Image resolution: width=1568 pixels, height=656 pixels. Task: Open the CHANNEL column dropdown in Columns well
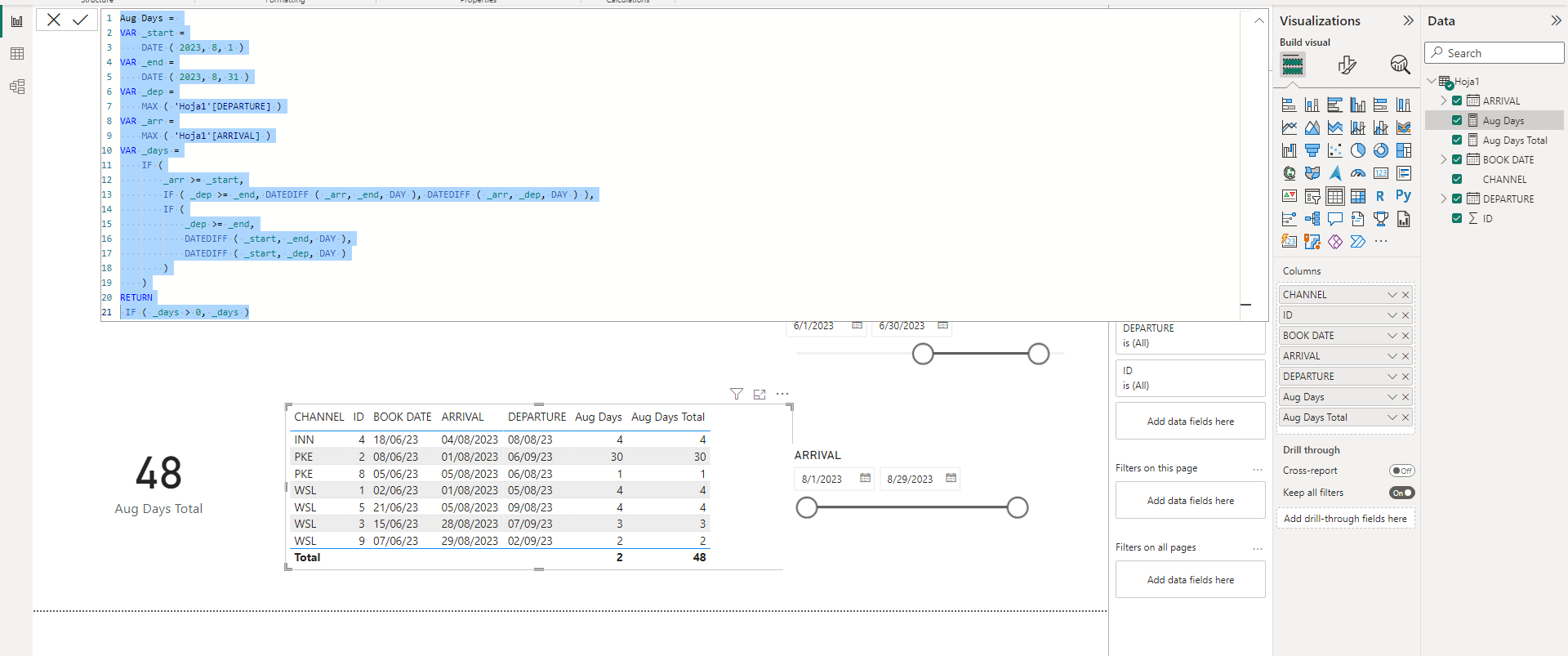pyautogui.click(x=1392, y=295)
